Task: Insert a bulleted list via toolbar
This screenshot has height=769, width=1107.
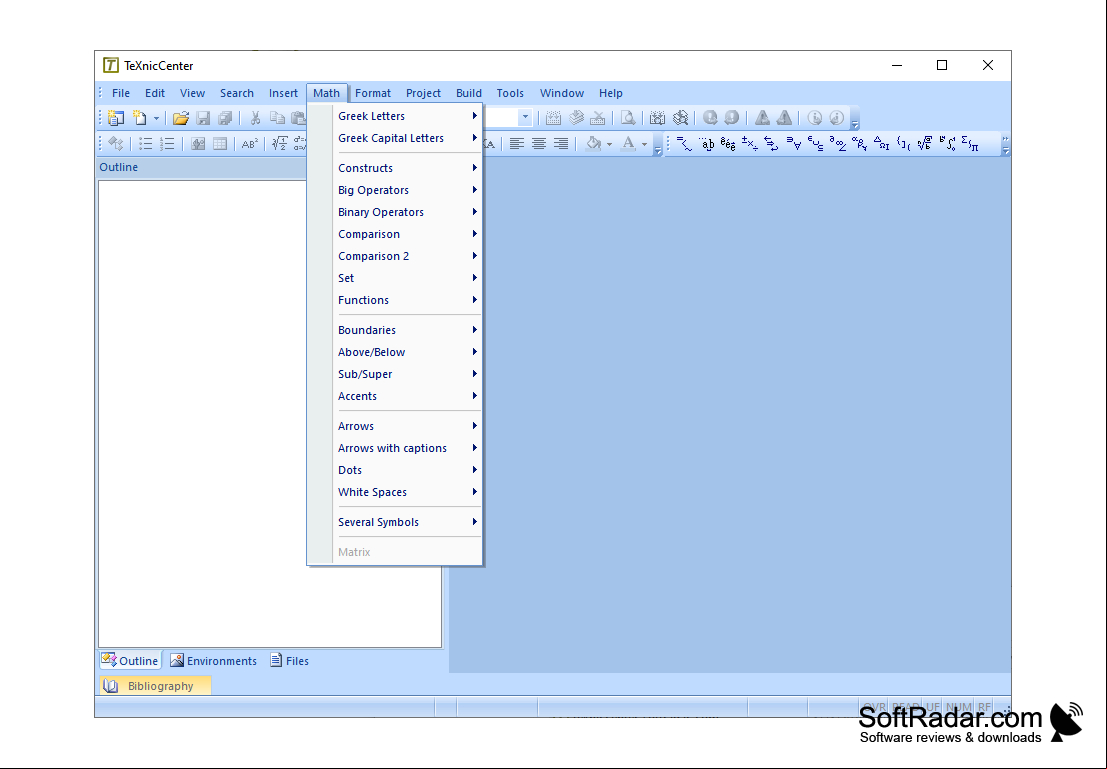Action: pyautogui.click(x=145, y=144)
